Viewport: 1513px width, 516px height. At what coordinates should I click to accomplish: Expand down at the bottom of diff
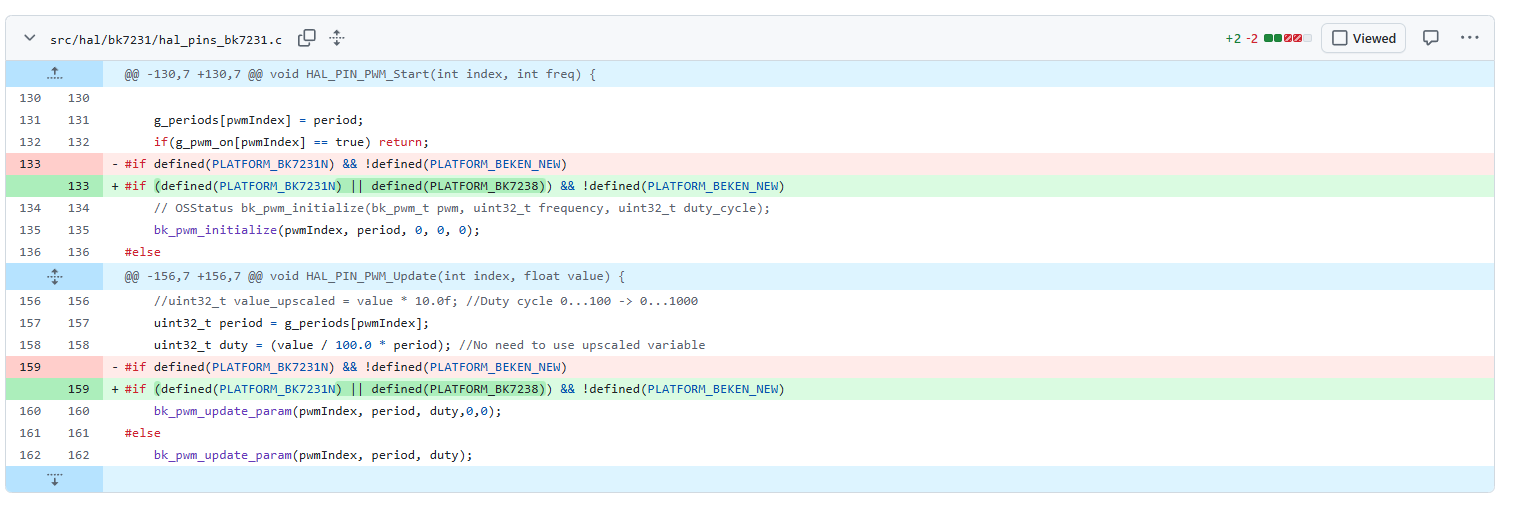(54, 479)
